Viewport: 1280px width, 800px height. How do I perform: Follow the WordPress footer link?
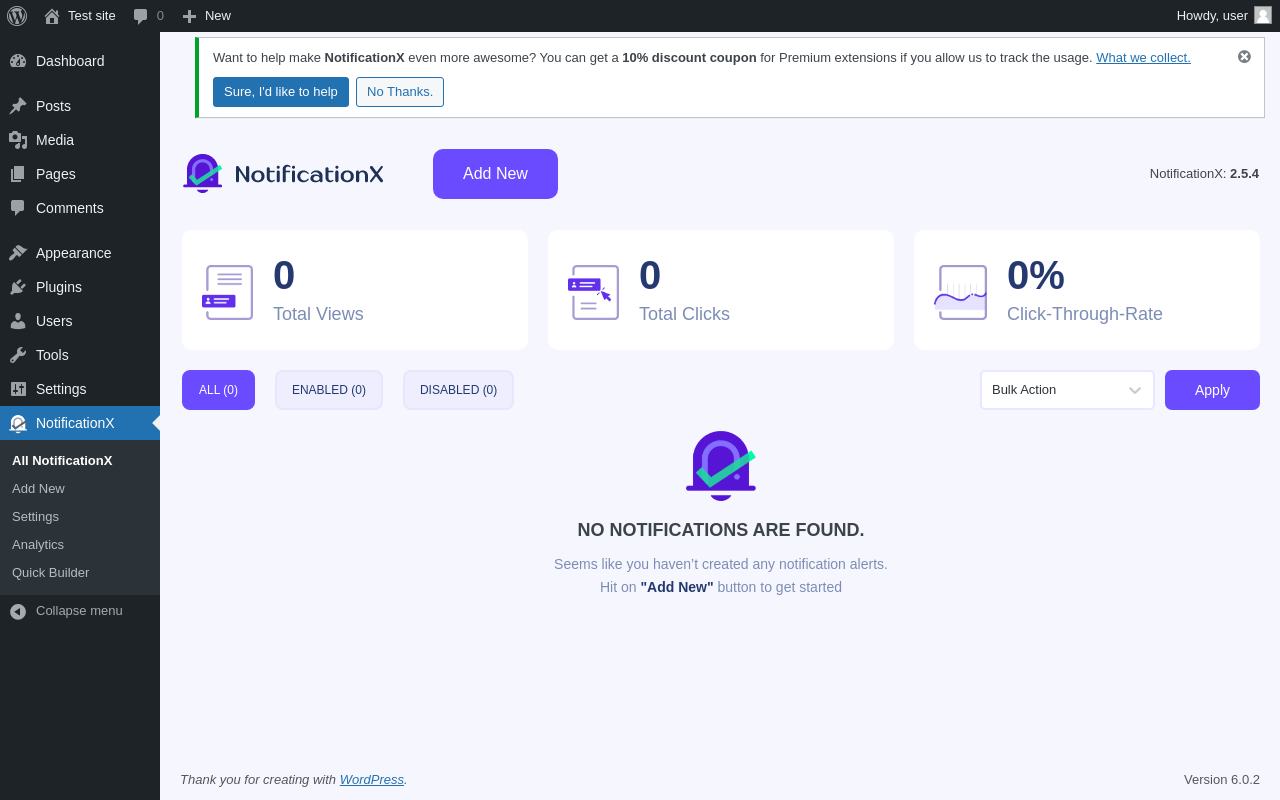click(x=372, y=779)
